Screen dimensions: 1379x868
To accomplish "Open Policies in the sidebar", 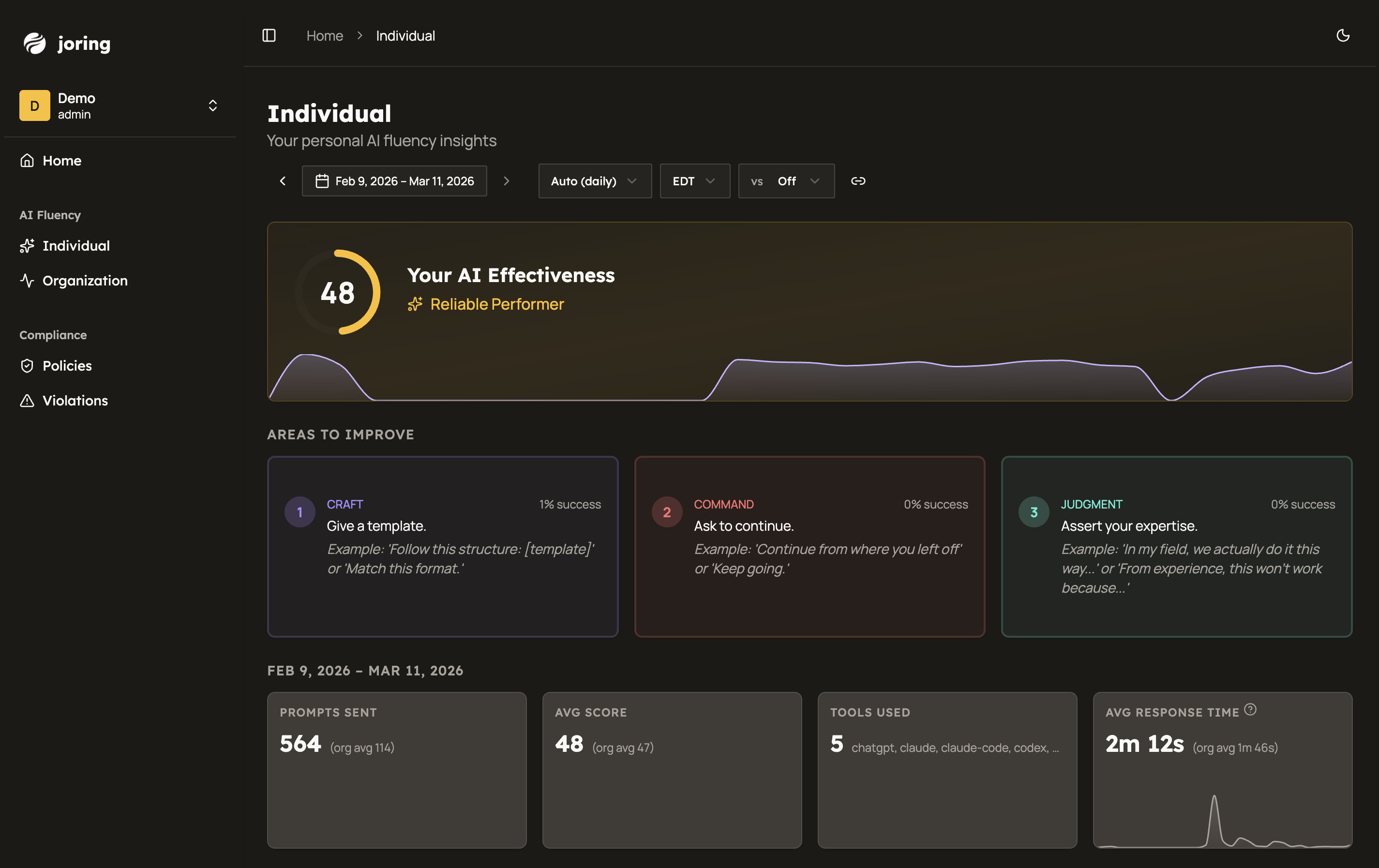I will tap(67, 365).
